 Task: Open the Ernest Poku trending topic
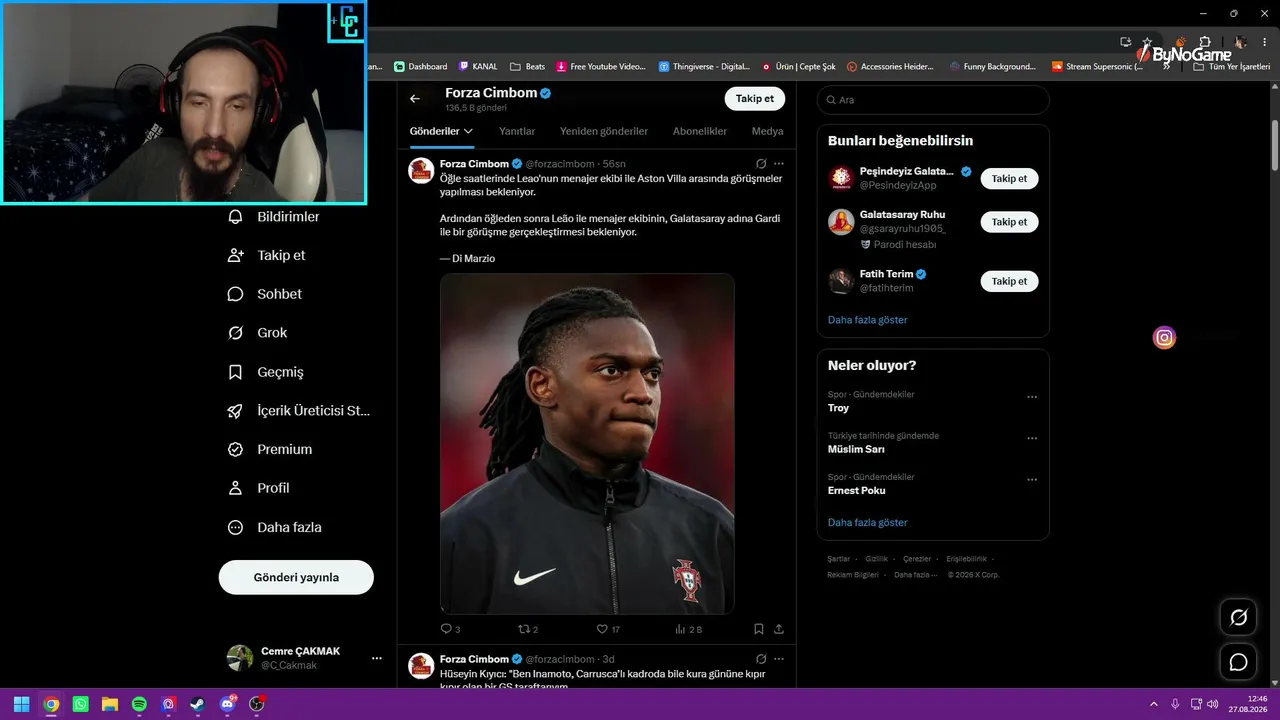pos(857,491)
